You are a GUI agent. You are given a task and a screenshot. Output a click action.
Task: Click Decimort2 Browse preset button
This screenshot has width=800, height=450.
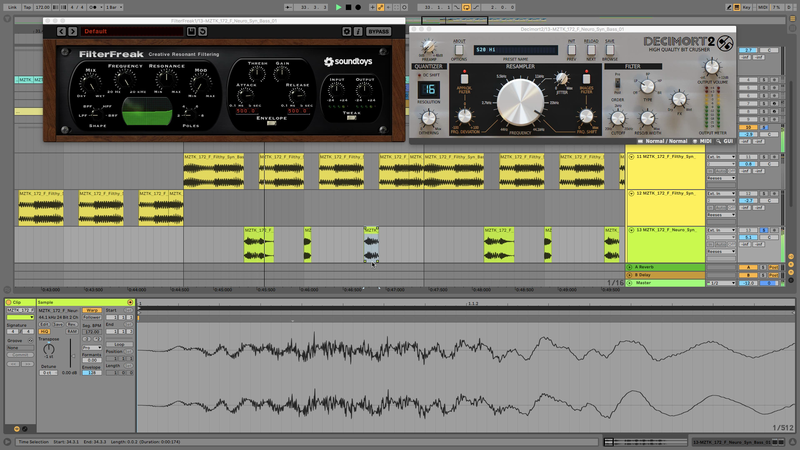[610, 50]
